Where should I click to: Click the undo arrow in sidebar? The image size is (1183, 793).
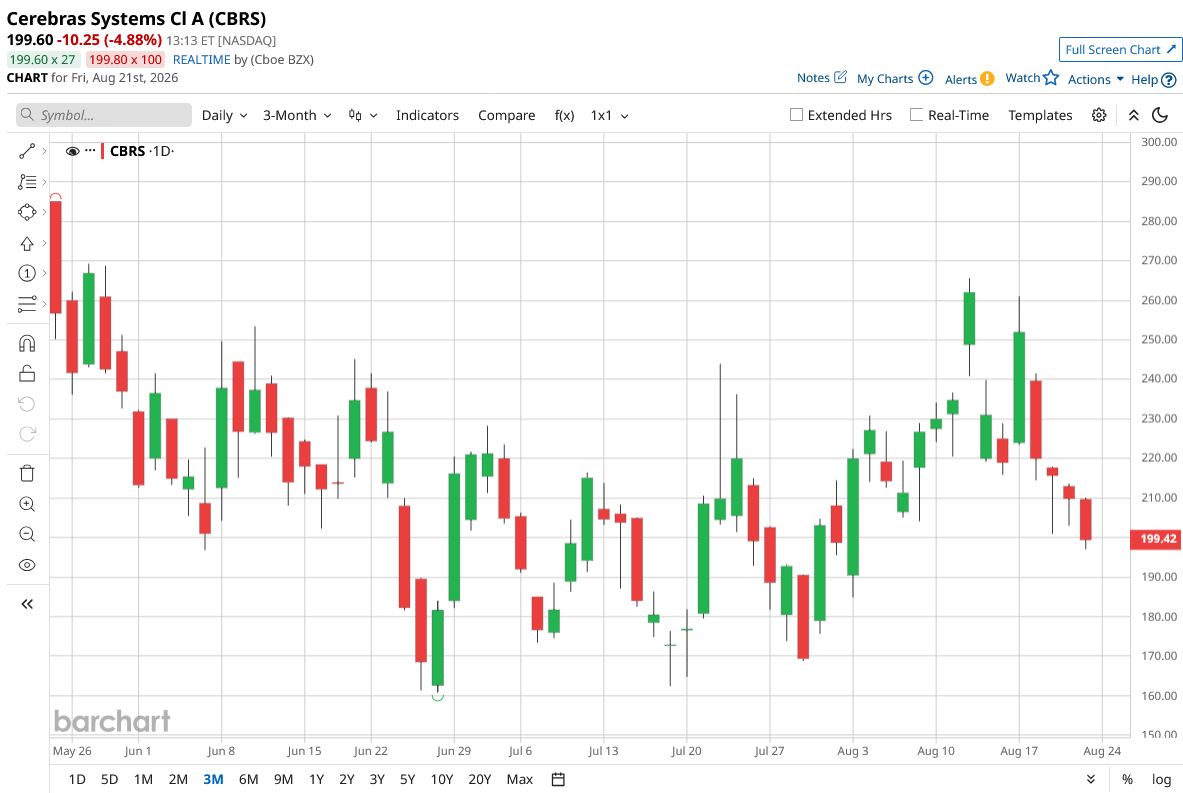pos(27,404)
